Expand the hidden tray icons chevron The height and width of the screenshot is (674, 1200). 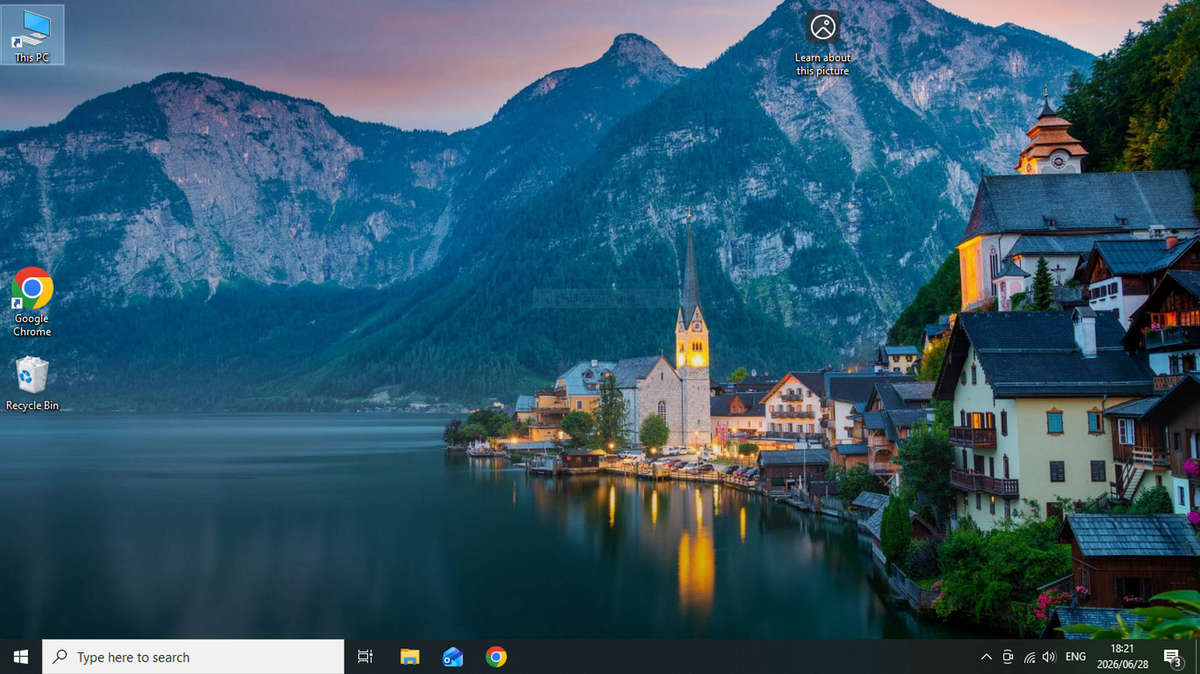[x=986, y=657]
